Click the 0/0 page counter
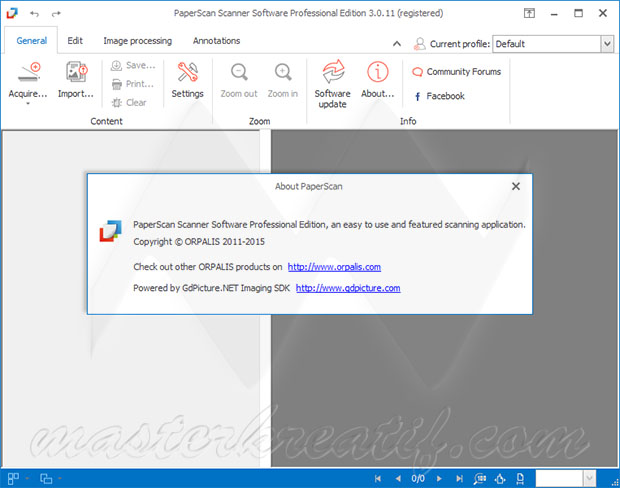The height and width of the screenshot is (488, 620). (x=418, y=479)
